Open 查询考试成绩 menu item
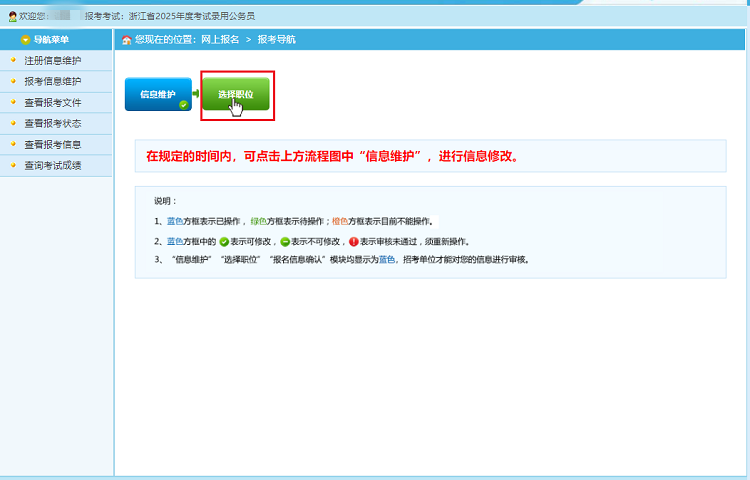The width and height of the screenshot is (750, 480). click(53, 165)
